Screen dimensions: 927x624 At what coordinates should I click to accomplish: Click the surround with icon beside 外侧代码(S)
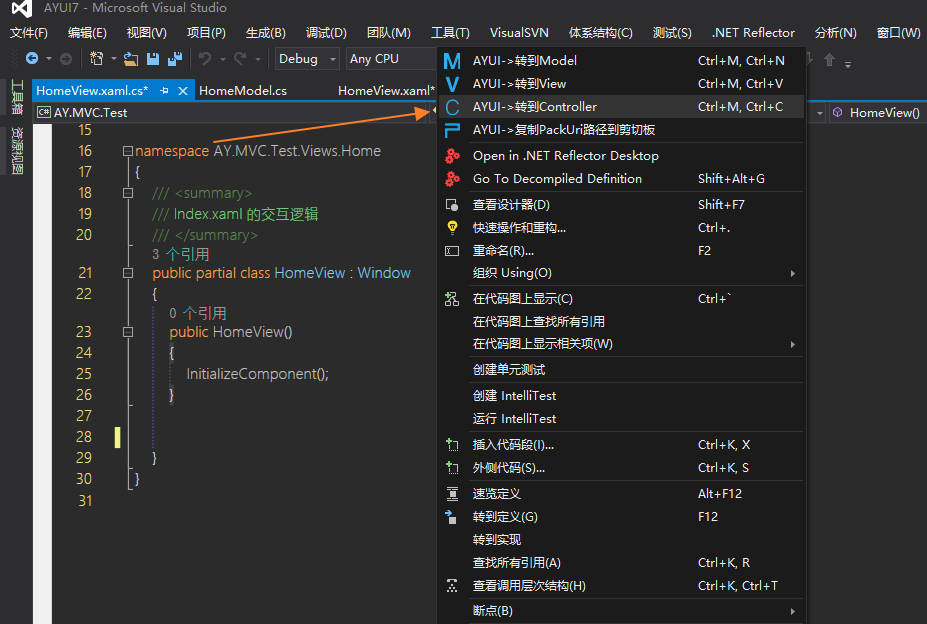pyautogui.click(x=452, y=468)
